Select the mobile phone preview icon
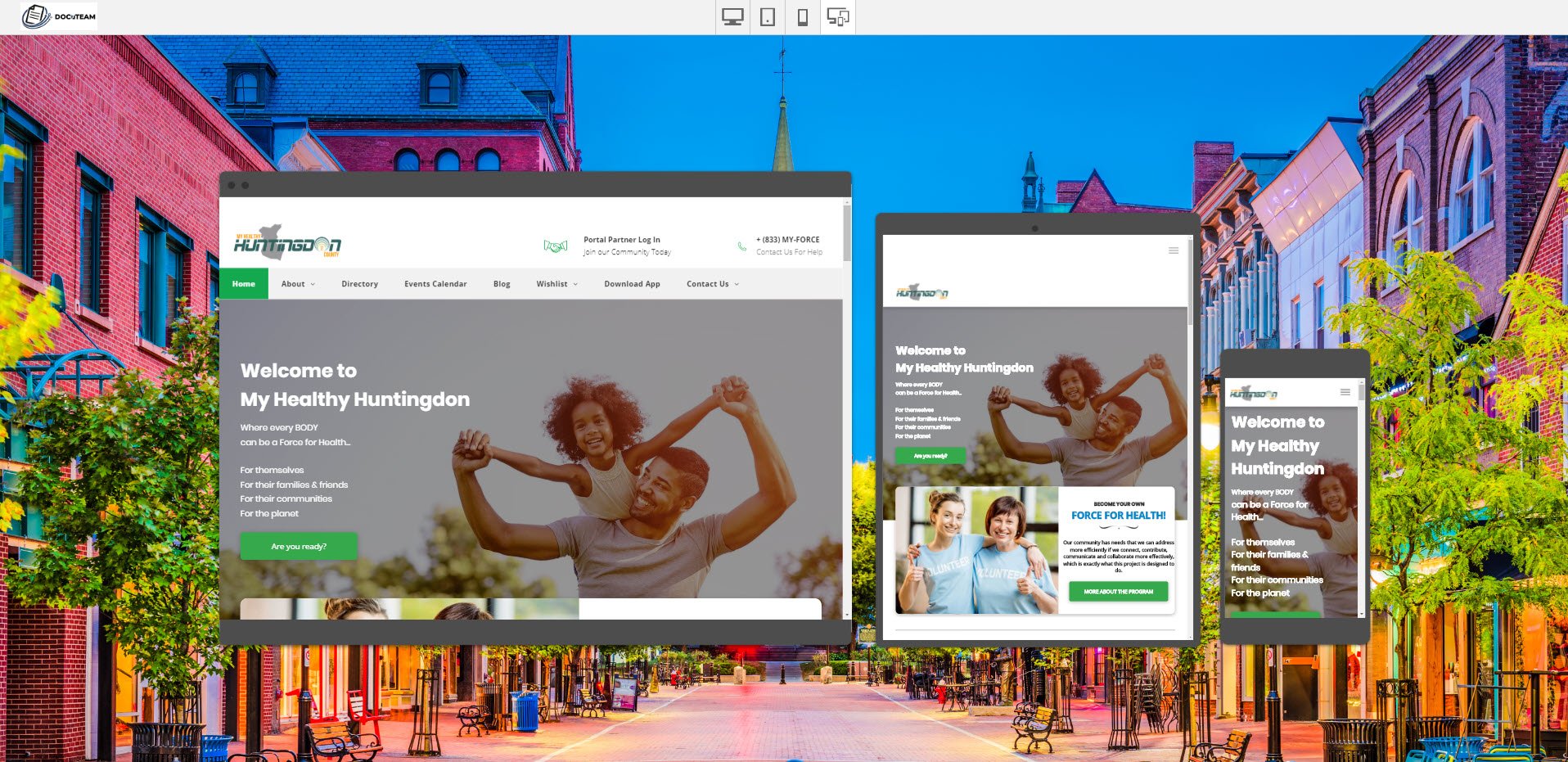This screenshot has height=762, width=1568. coord(801,16)
